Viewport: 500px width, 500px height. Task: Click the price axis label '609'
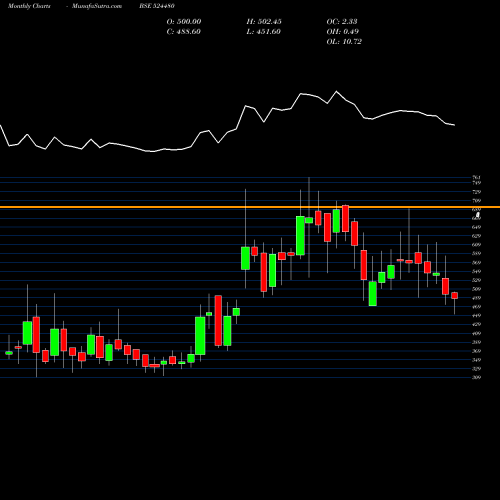point(477,245)
